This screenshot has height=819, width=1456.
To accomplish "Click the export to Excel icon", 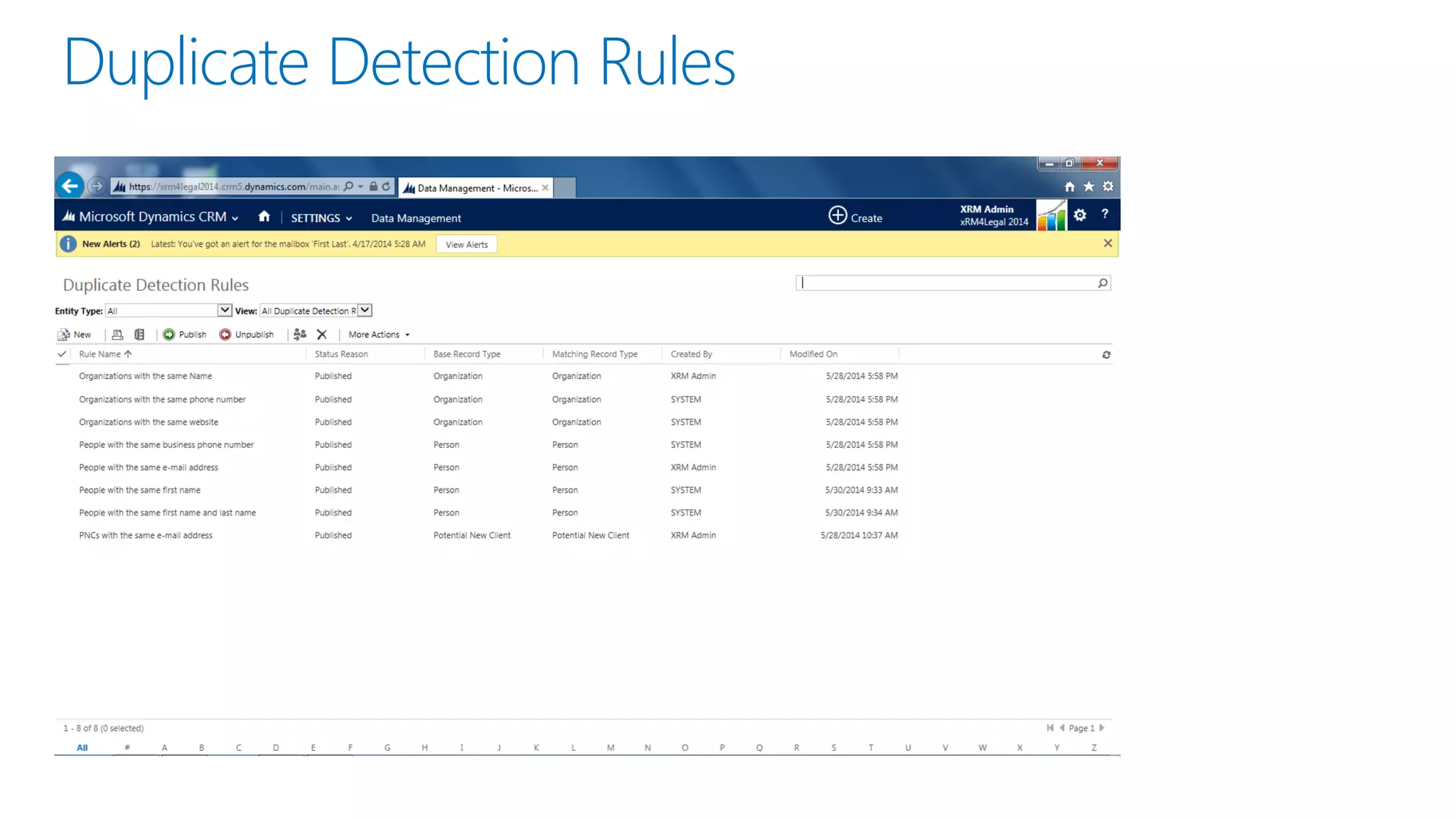I will pyautogui.click(x=139, y=335).
